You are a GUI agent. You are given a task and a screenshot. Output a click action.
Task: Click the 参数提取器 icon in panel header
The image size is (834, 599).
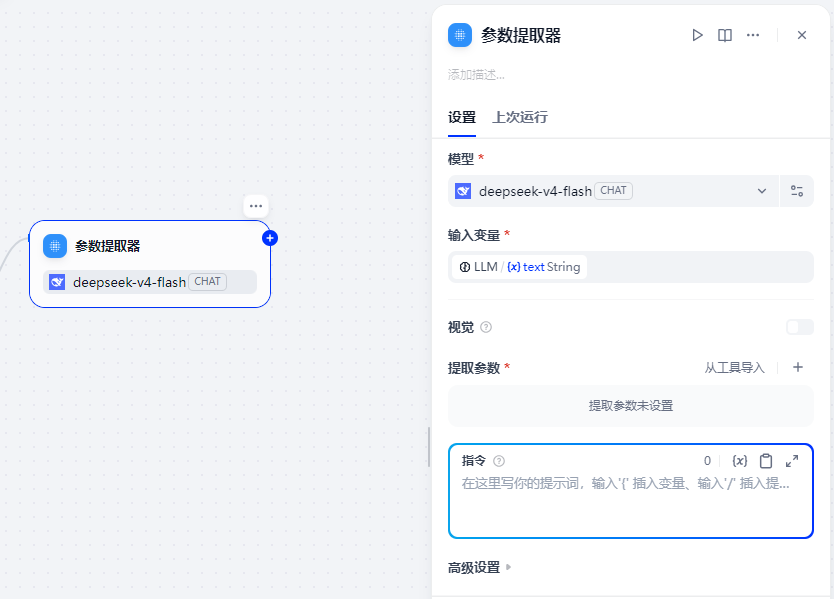[x=460, y=35]
